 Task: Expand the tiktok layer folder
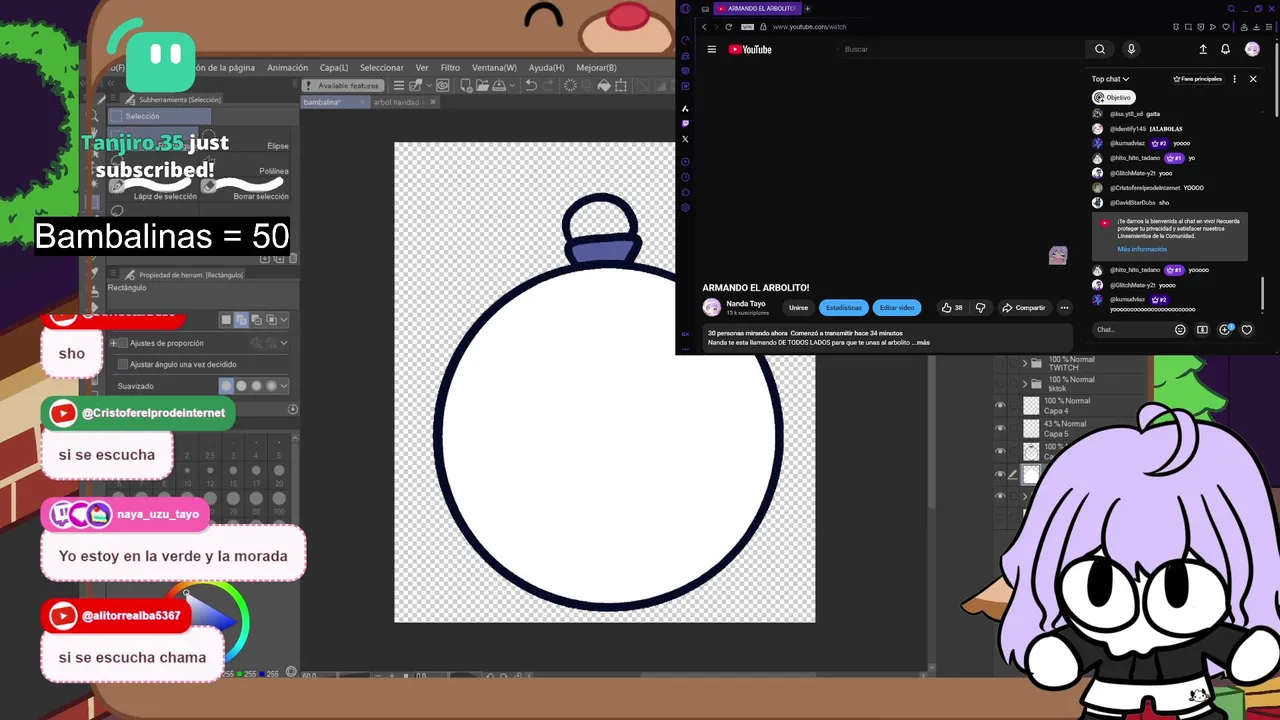(x=1025, y=384)
